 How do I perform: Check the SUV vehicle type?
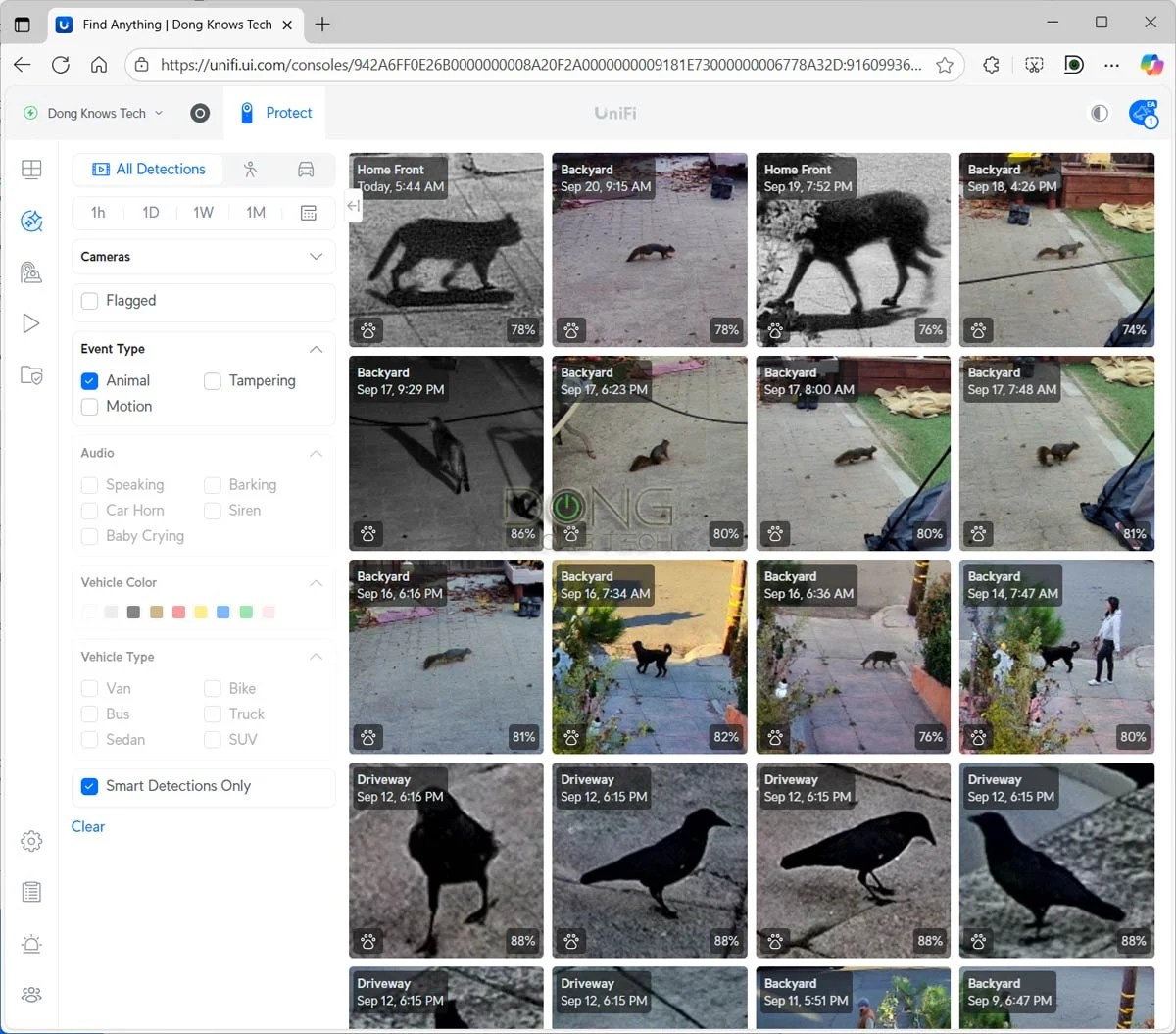tap(212, 740)
